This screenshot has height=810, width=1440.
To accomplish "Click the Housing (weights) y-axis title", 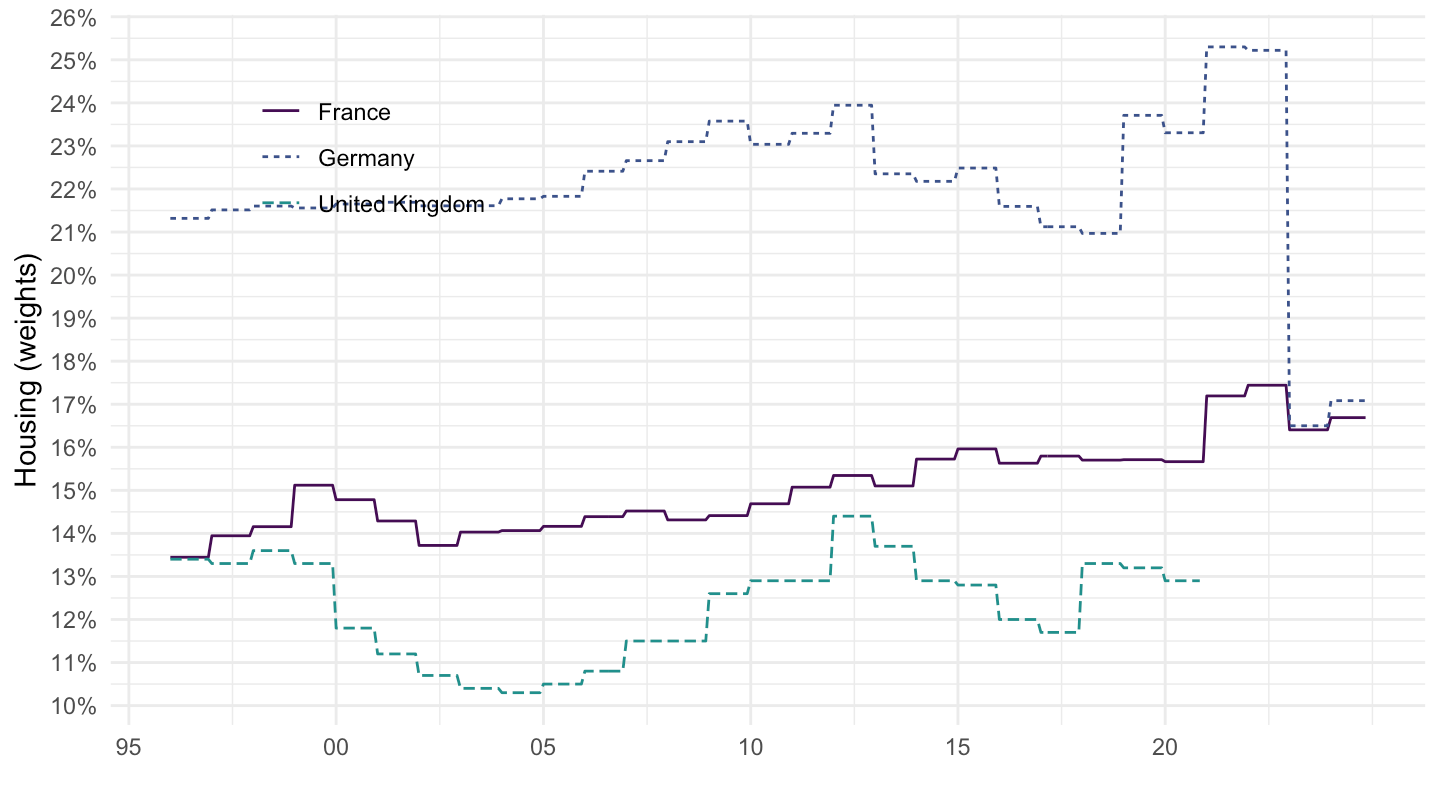I will pos(29,371).
